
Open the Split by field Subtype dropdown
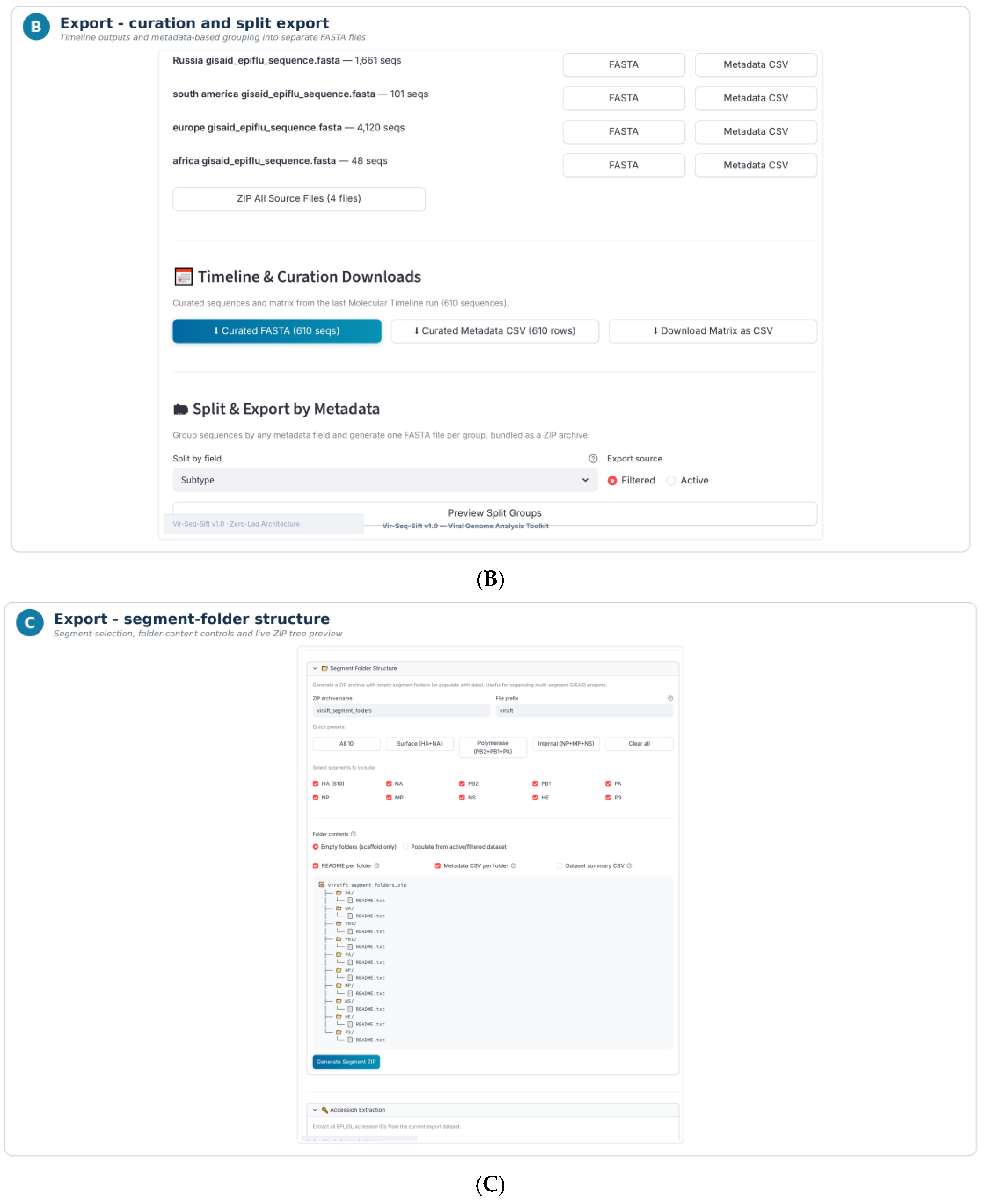click(x=385, y=480)
